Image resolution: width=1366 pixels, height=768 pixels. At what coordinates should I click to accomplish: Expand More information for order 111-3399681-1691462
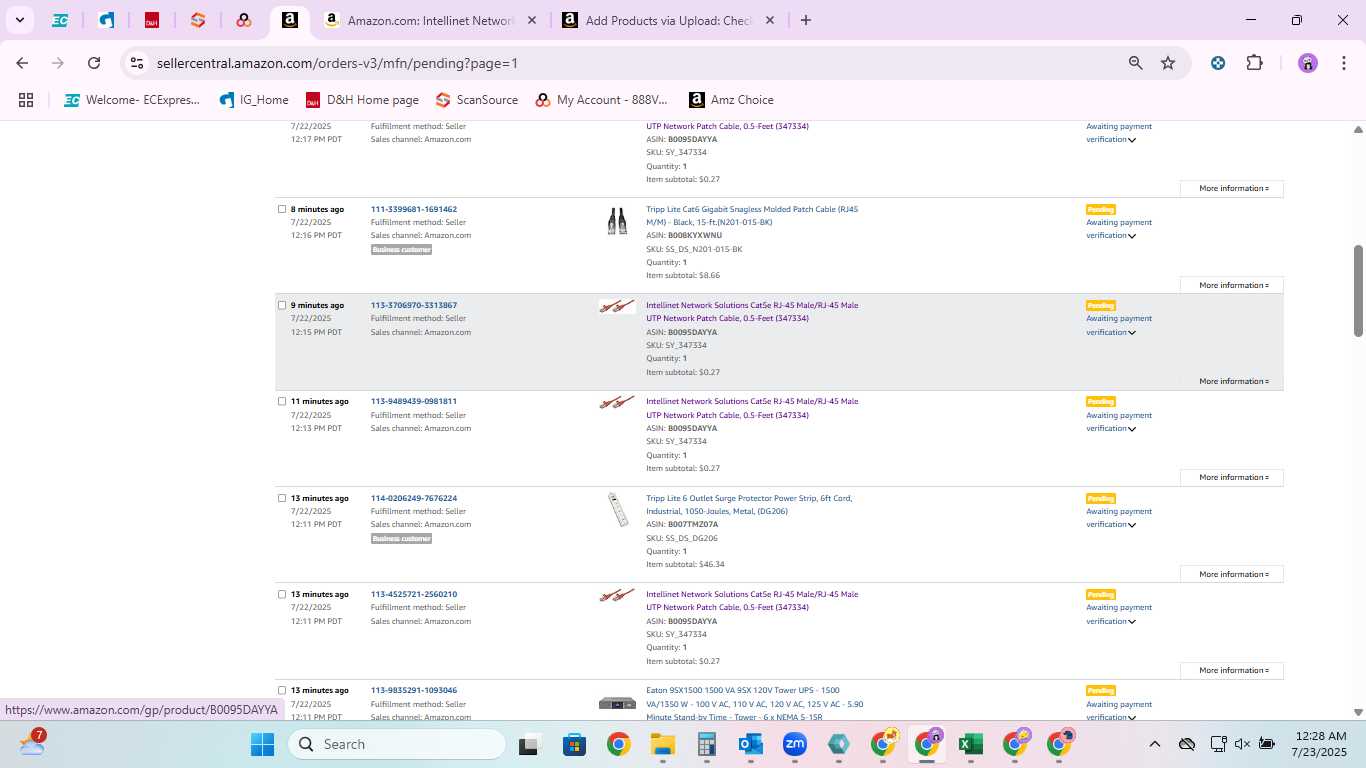click(x=1232, y=285)
